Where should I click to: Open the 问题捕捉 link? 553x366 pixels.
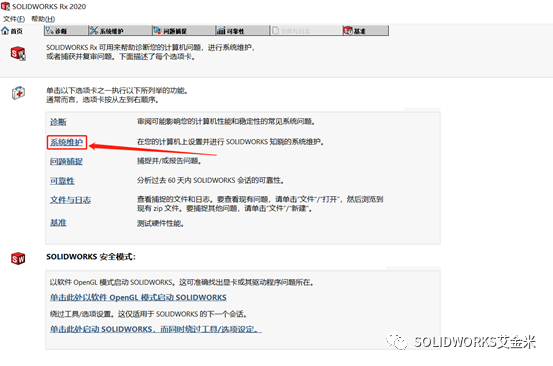click(66, 161)
